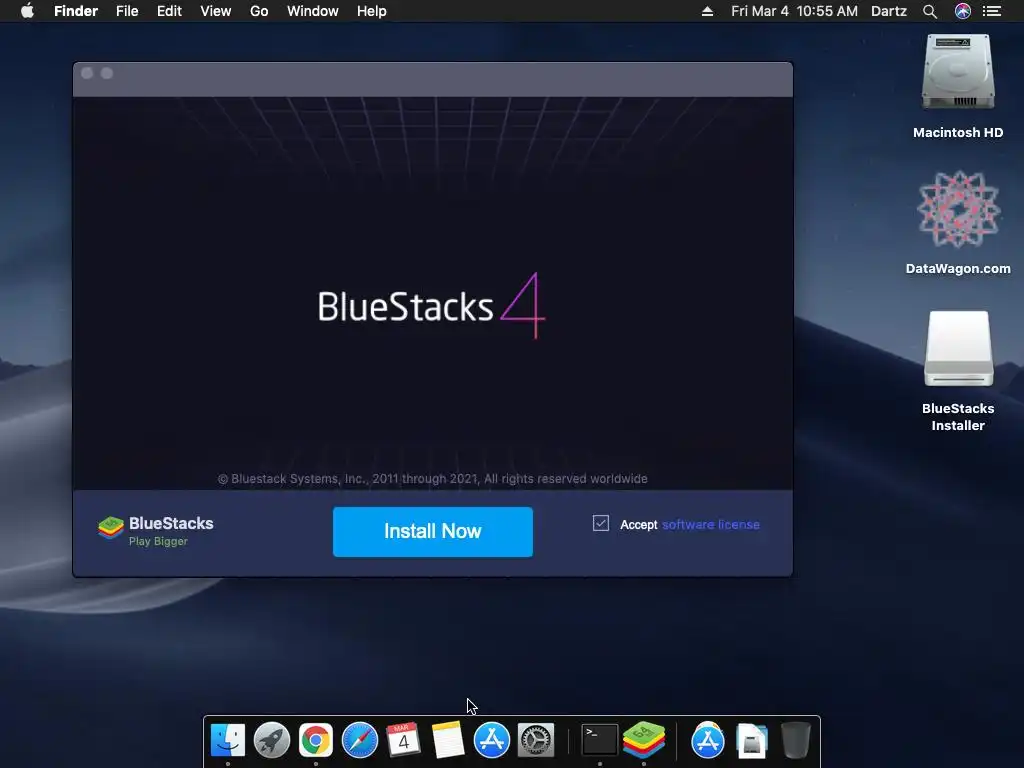
Task: Open the Edit menu
Action: tap(169, 11)
